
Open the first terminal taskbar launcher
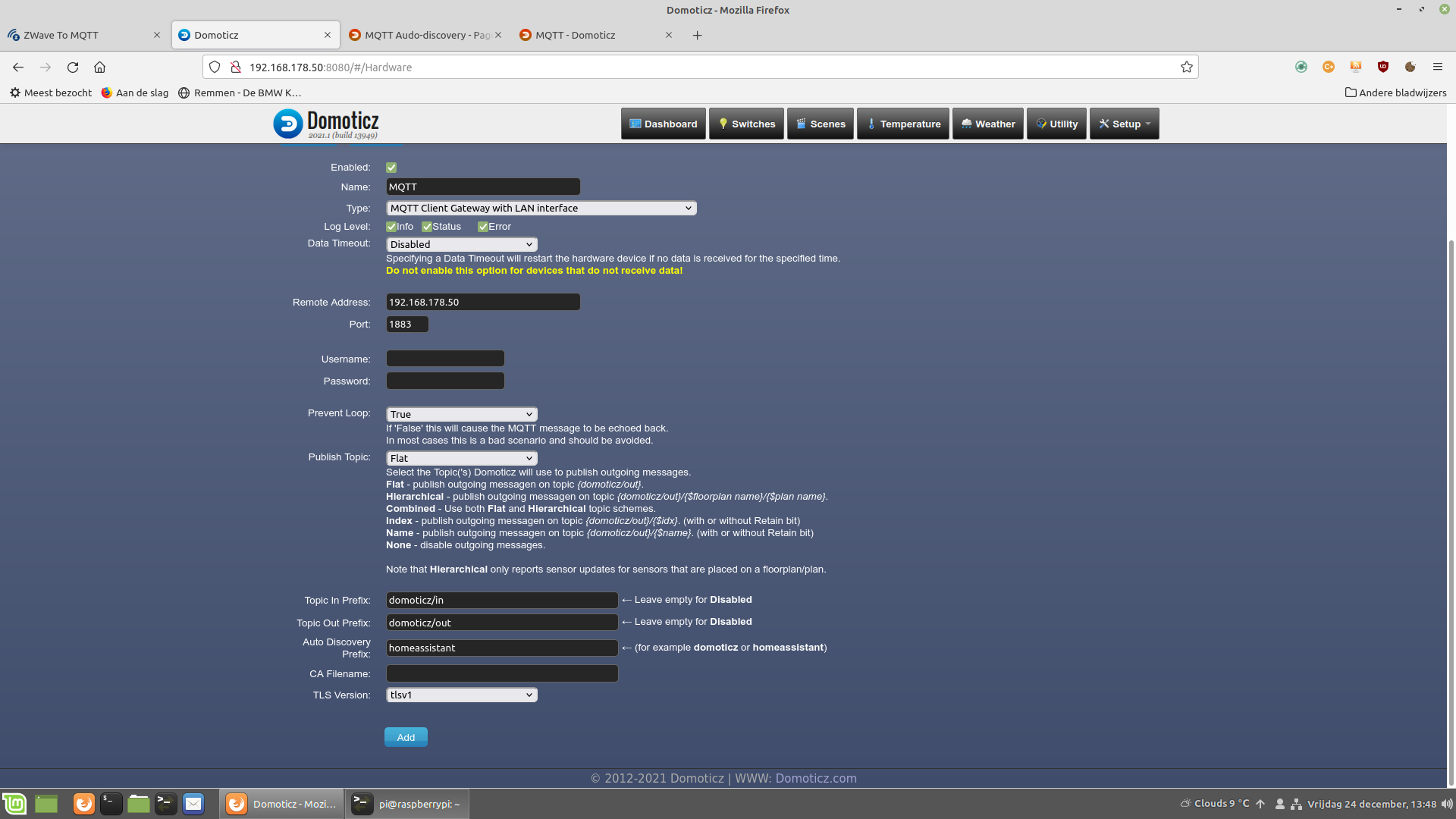pos(111,804)
